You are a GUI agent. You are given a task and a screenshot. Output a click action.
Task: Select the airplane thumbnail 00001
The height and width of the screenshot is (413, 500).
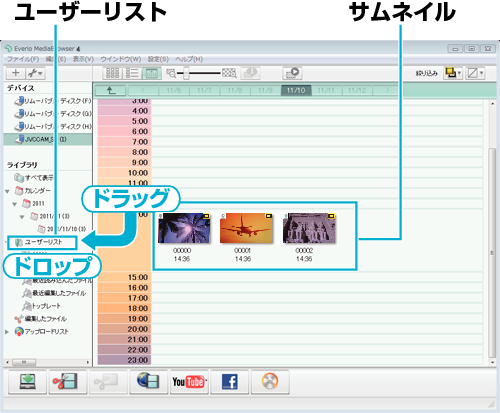246,228
